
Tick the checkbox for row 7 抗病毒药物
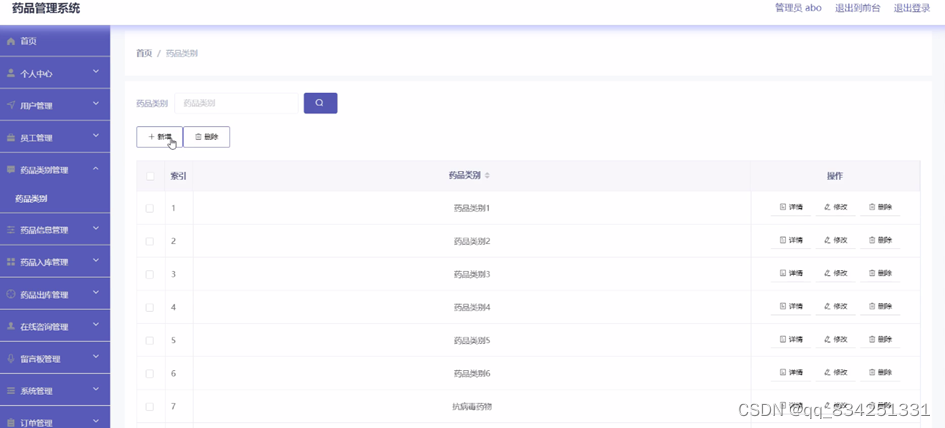click(150, 407)
